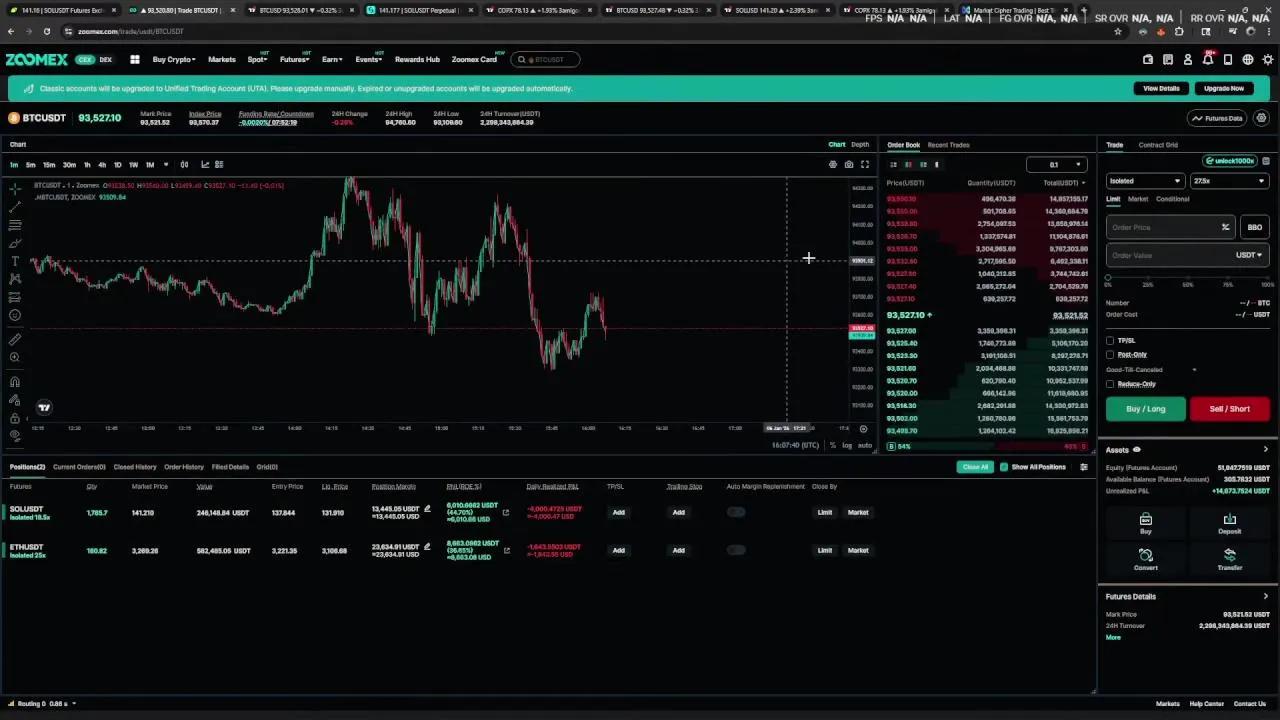Click the Buy / Long button

1146,409
